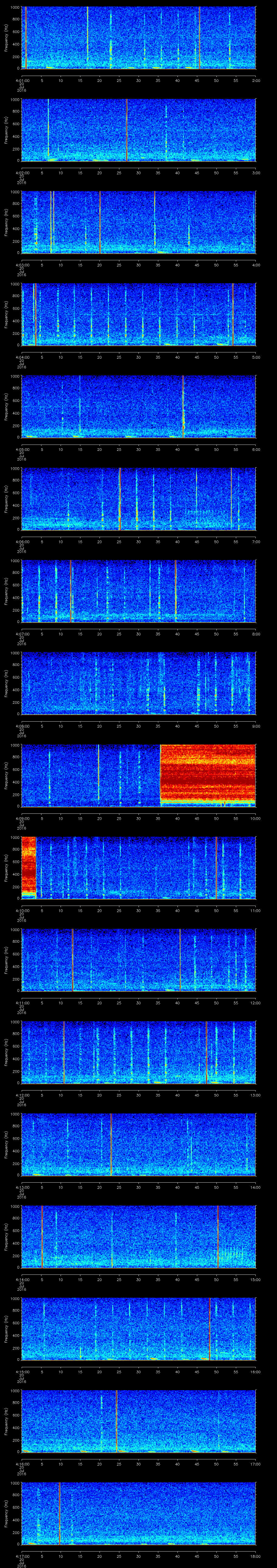277x1568 pixels.
Task: Select the spectrogram panel starting at 4:07:00
Action: (x=139, y=591)
